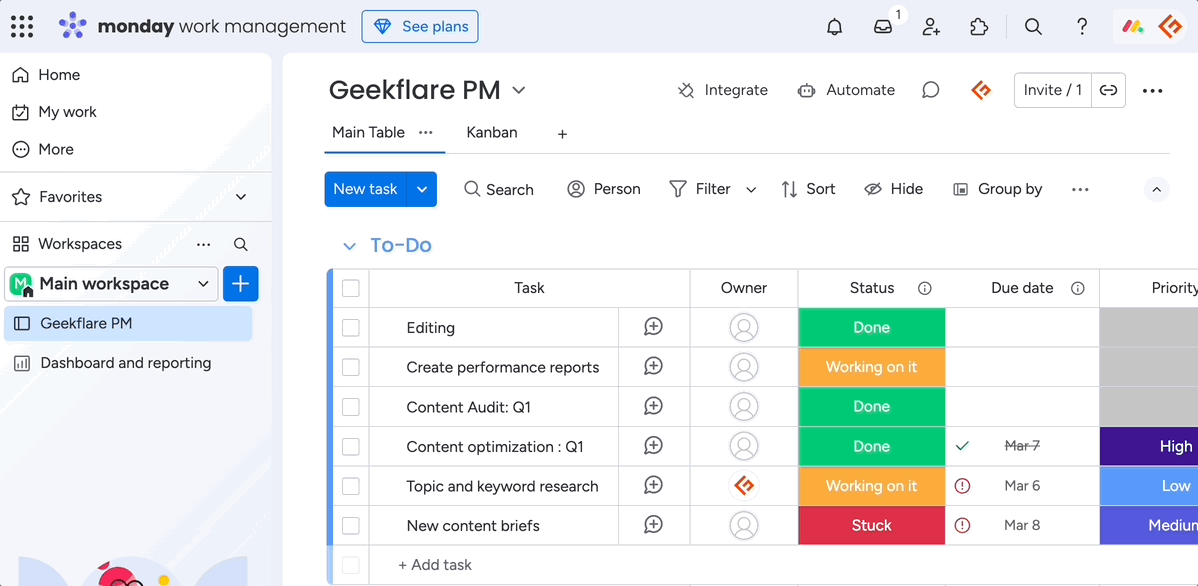1198x586 pixels.
Task: Collapse the To-Do group chevron
Action: point(350,246)
